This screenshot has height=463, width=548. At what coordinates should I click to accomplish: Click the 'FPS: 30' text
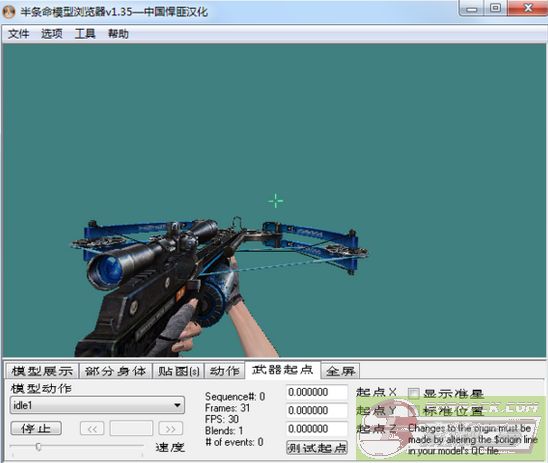[x=222, y=419]
